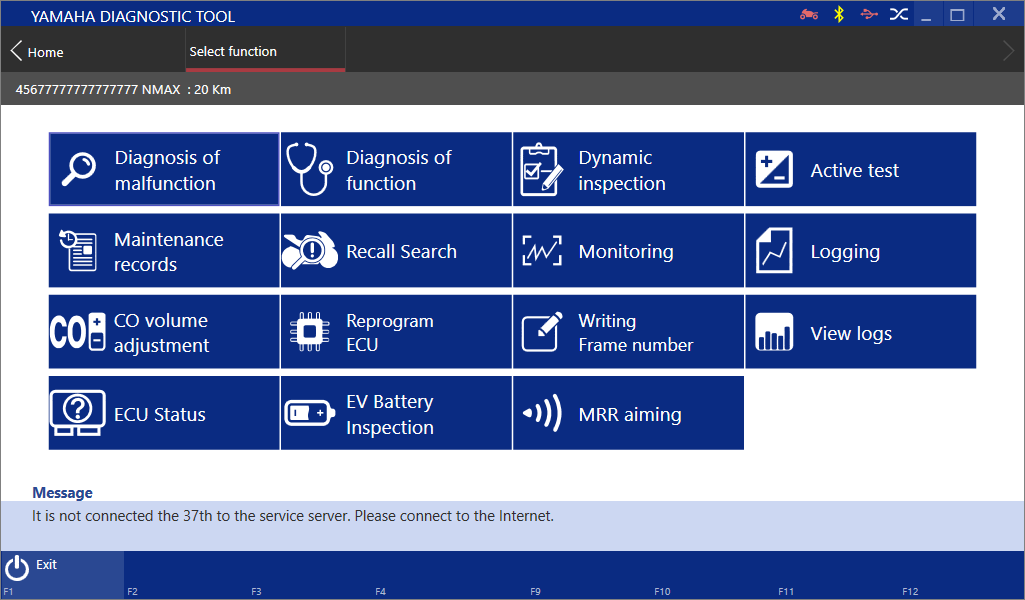This screenshot has height=600, width=1025.
Task: Choose Recall Search
Action: click(396, 250)
